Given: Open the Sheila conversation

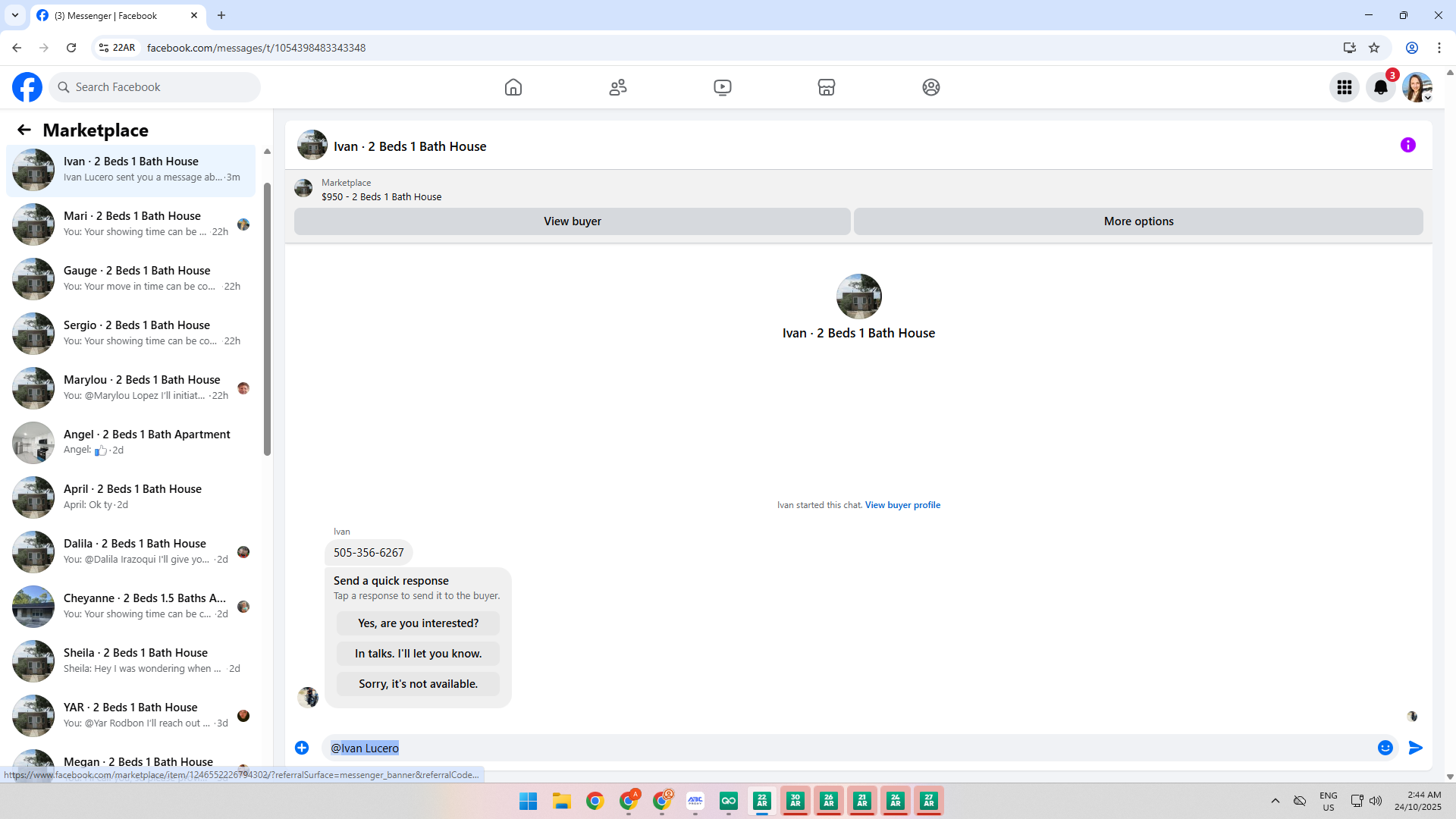Looking at the screenshot, I should click(131, 661).
